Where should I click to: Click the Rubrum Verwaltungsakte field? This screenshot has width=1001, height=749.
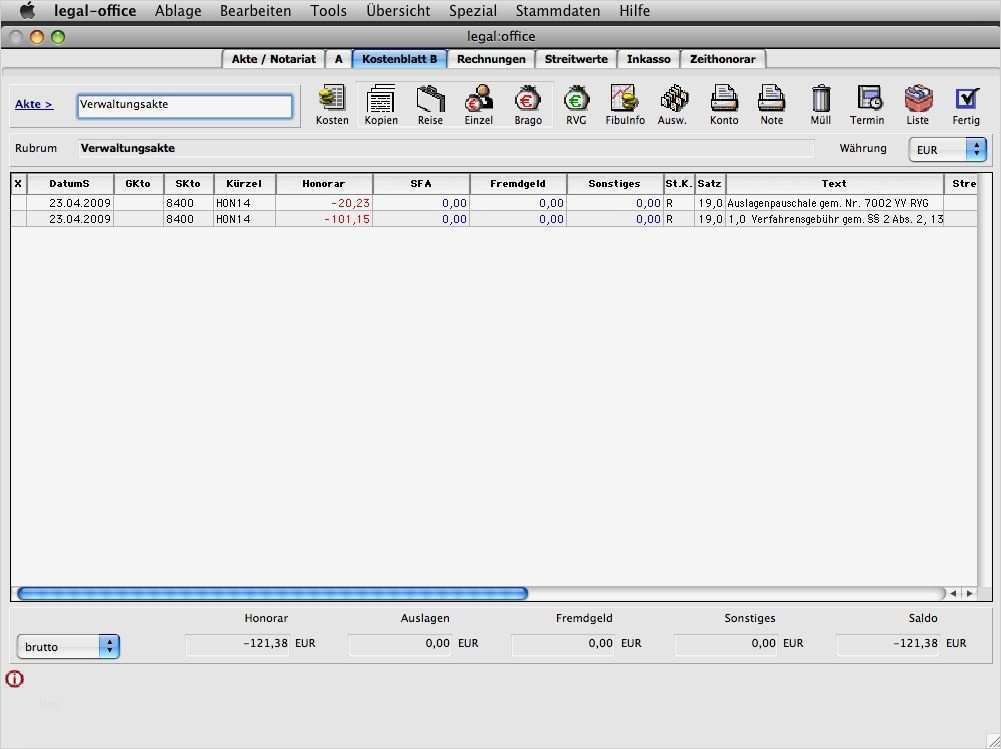click(x=446, y=148)
